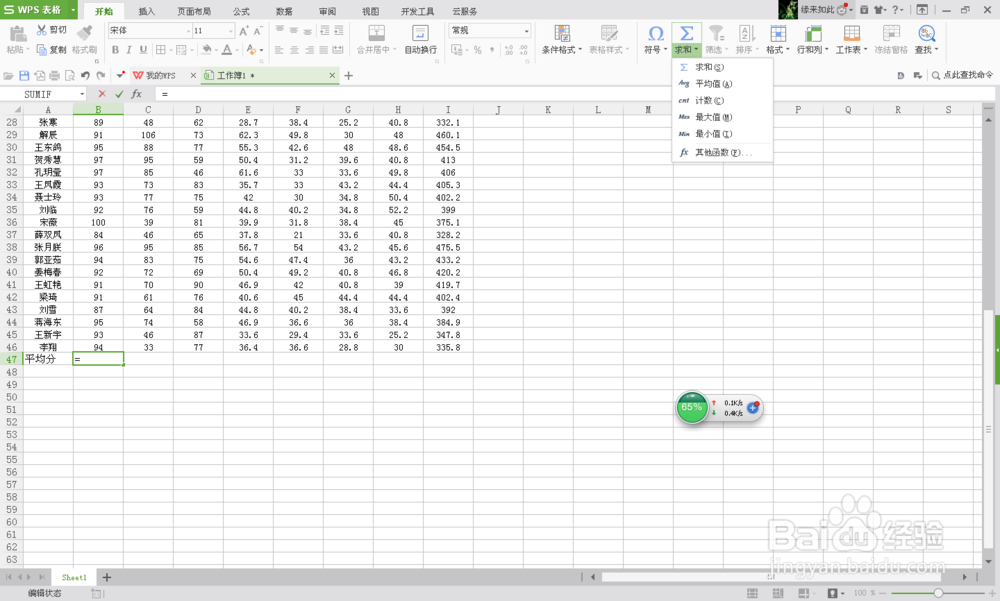
Task: Confirm formula entry with the green check
Action: pos(119,94)
